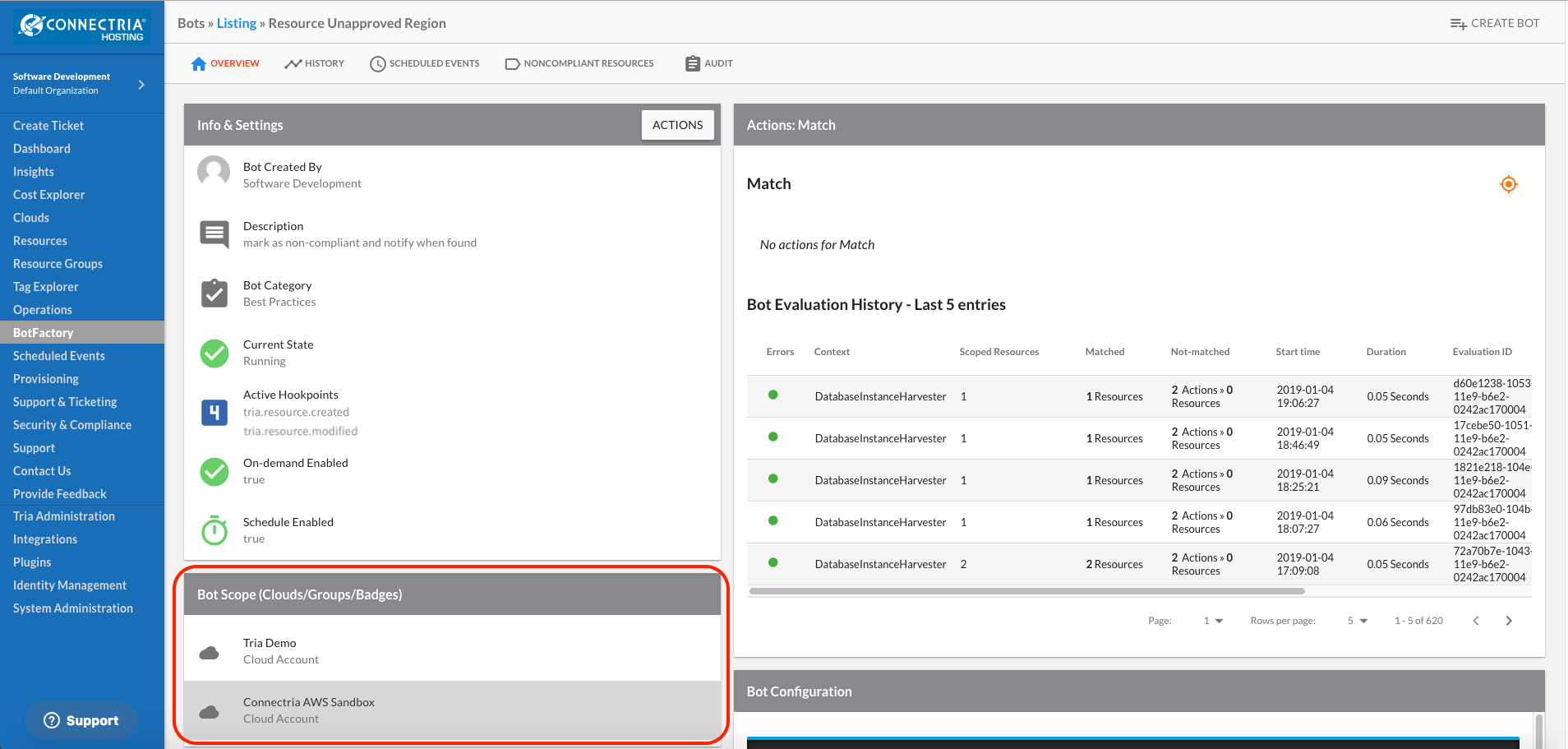Click the orange target icon beside Match
The height and width of the screenshot is (749, 1568).
click(x=1508, y=184)
